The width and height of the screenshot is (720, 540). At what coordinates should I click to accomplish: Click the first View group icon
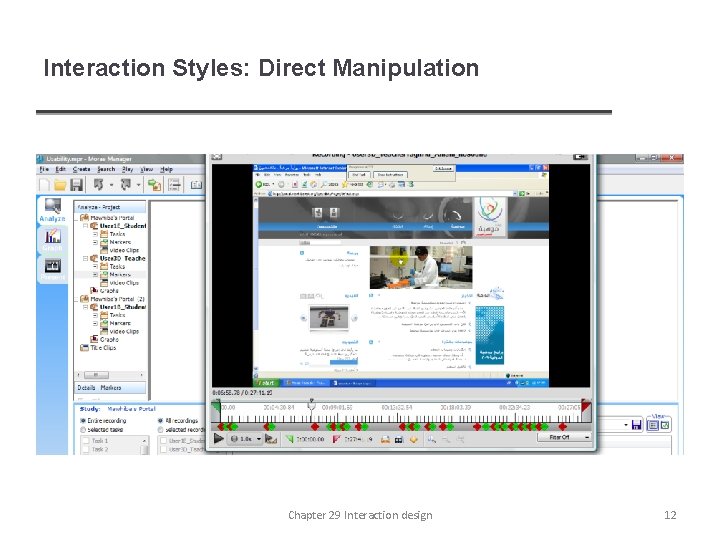tap(652, 425)
